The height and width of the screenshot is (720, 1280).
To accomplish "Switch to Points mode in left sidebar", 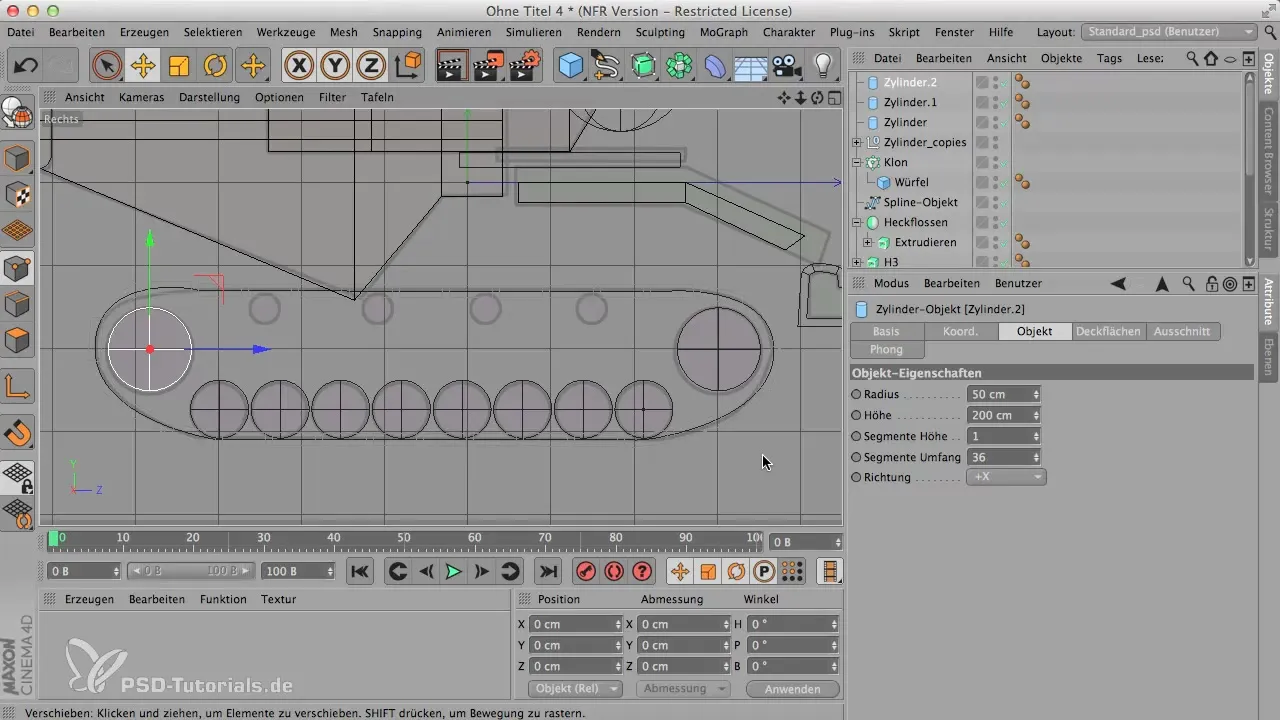I will pos(17,268).
